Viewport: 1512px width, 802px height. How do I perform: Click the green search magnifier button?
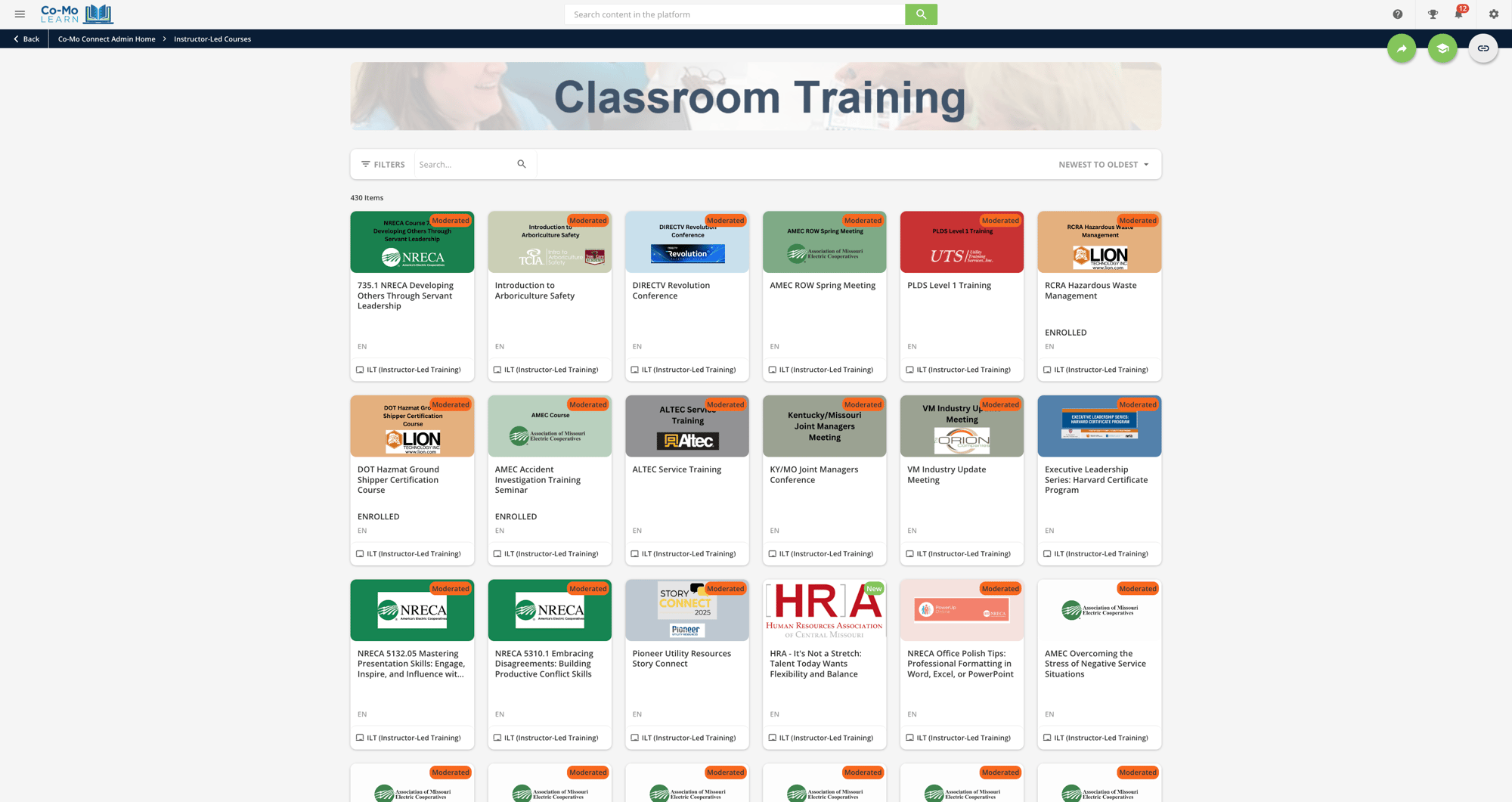921,14
